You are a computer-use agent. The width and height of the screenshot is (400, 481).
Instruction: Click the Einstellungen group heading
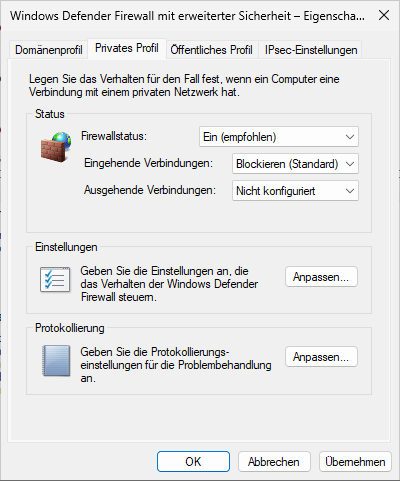click(x=66, y=247)
